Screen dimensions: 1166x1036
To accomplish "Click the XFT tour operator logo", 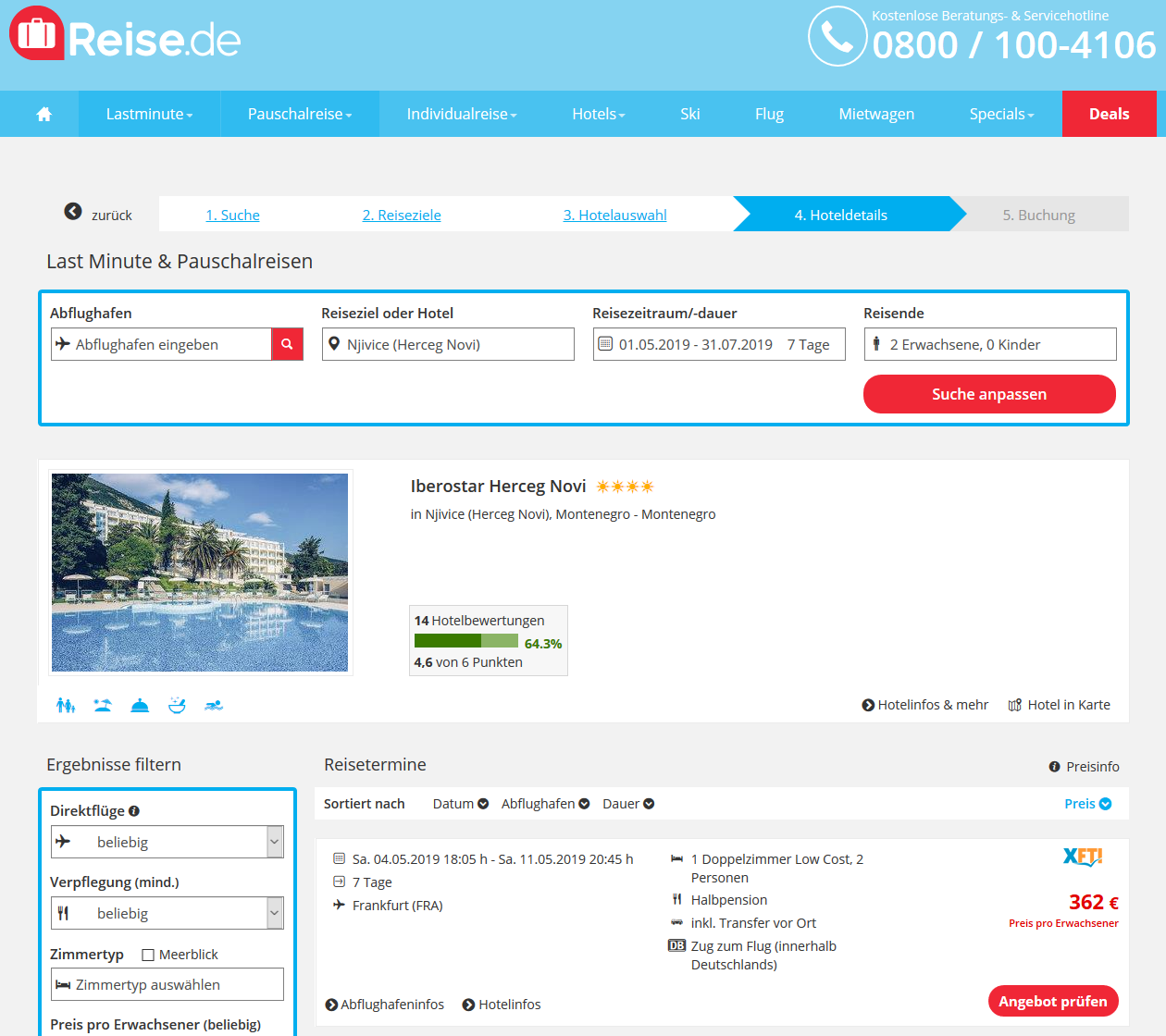I will click(x=1083, y=857).
